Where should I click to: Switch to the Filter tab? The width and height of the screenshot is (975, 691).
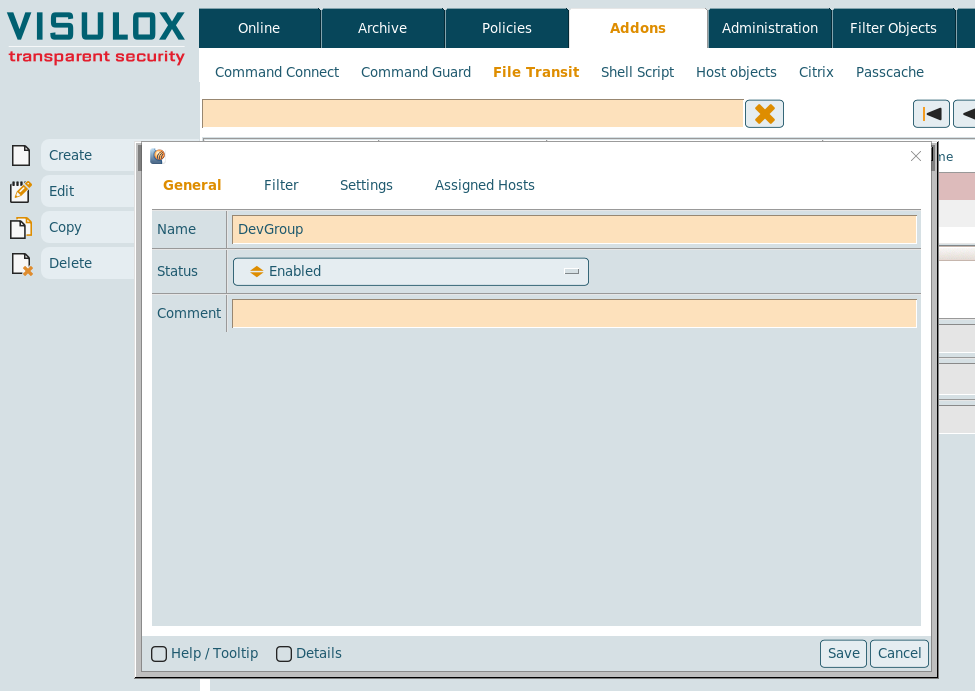pos(281,185)
